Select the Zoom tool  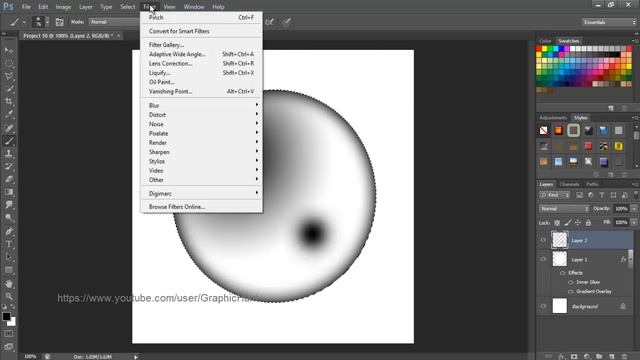click(x=9, y=296)
